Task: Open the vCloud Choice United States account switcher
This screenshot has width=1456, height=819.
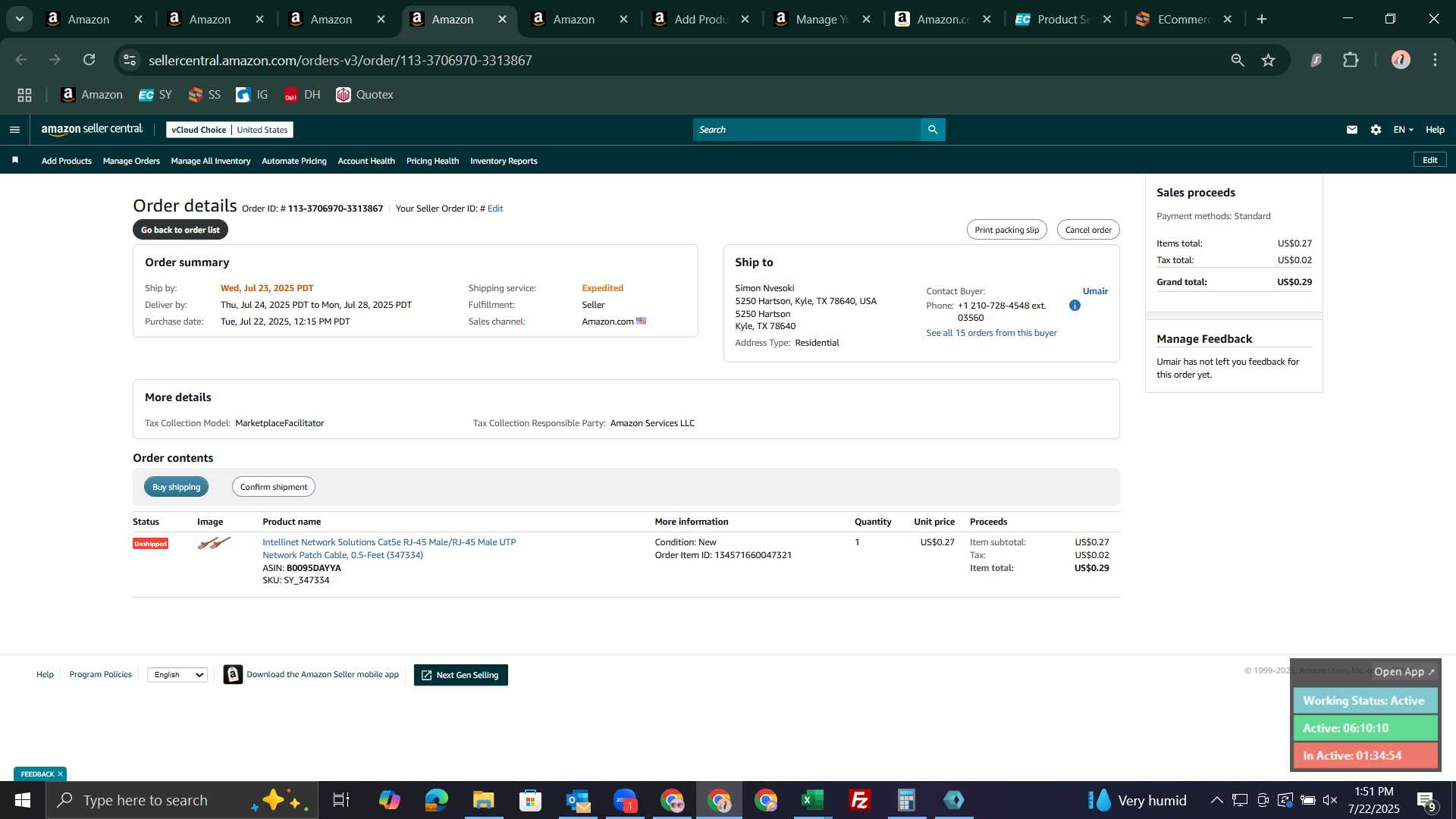Action: pos(230,130)
